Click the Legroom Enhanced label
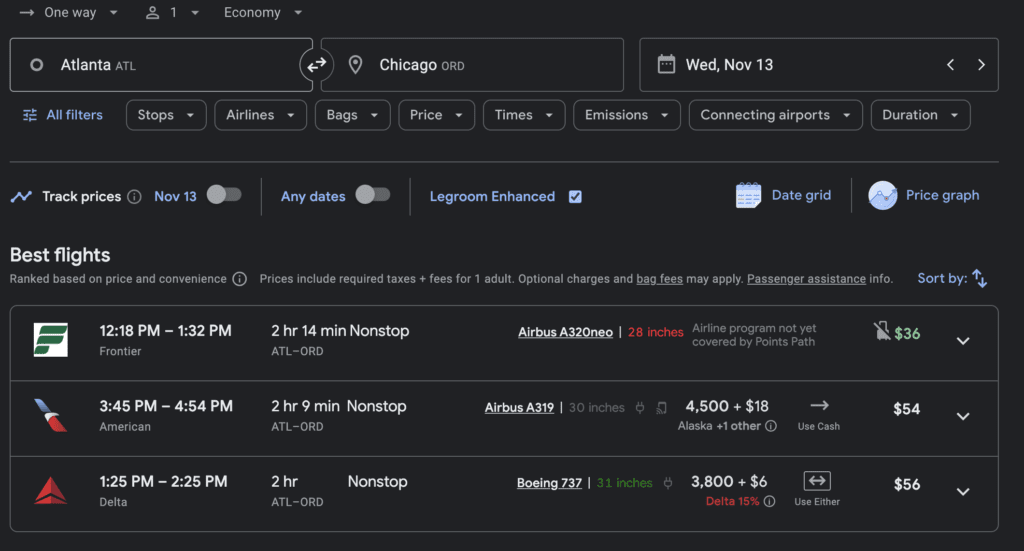This screenshot has height=551, width=1024. point(492,197)
